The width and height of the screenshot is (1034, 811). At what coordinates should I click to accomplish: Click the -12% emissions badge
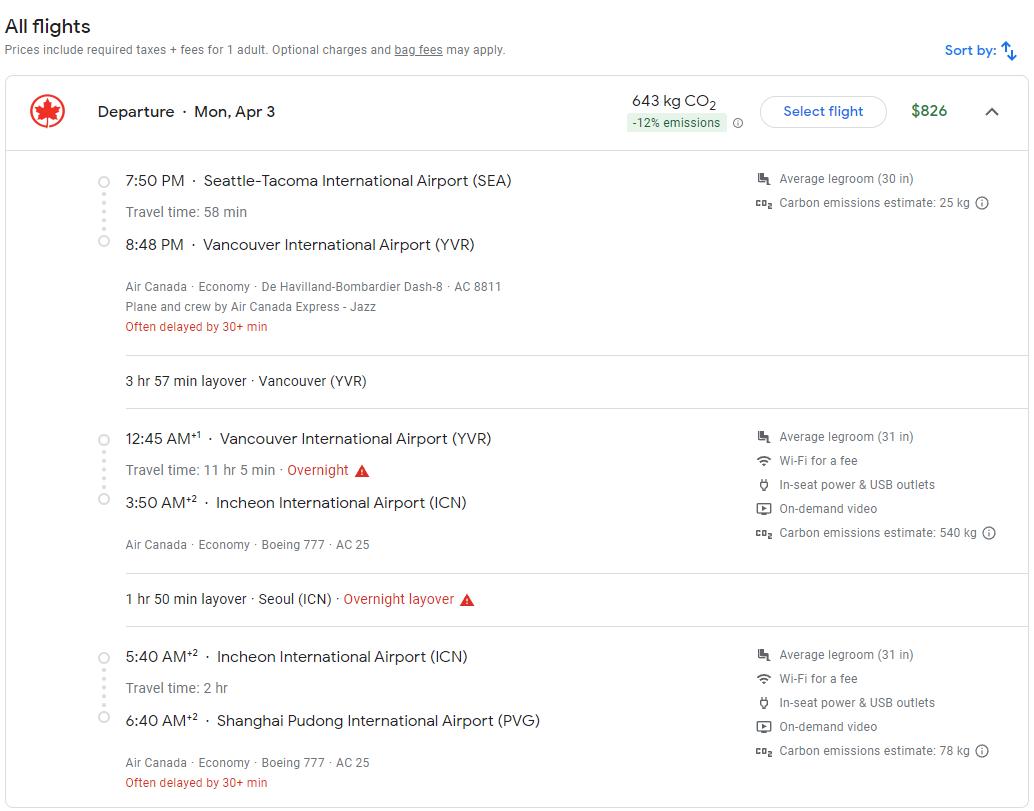point(676,123)
